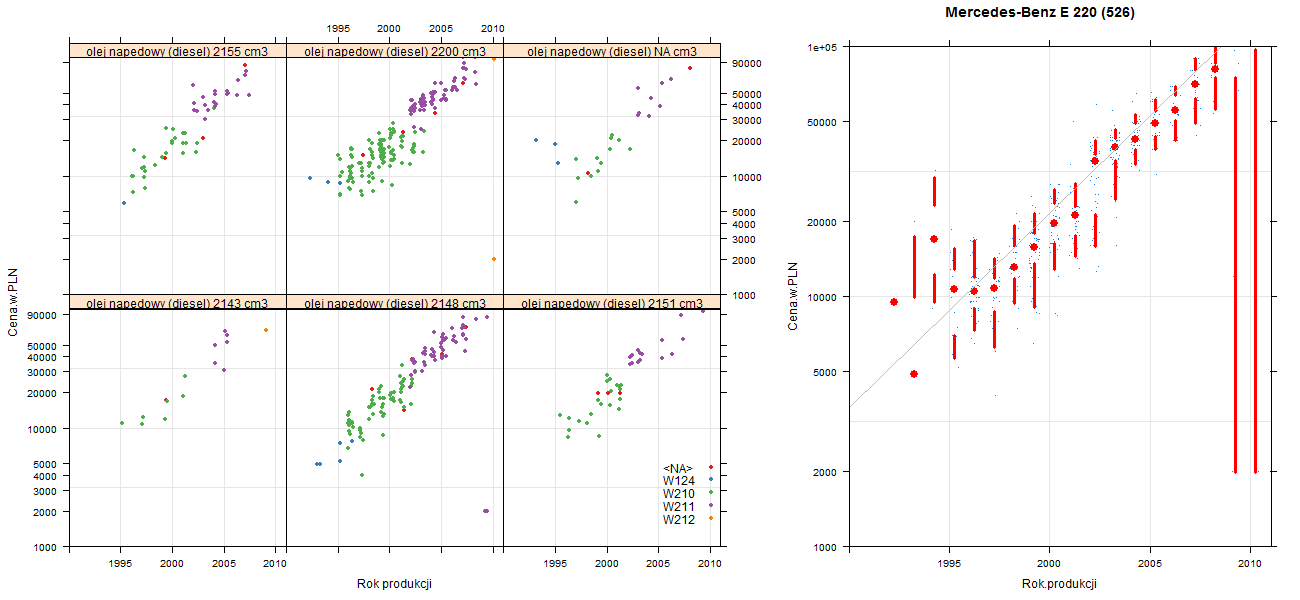The width and height of the screenshot is (1300, 600).
Task: Click the 'W124' legend label
Action: point(678,481)
